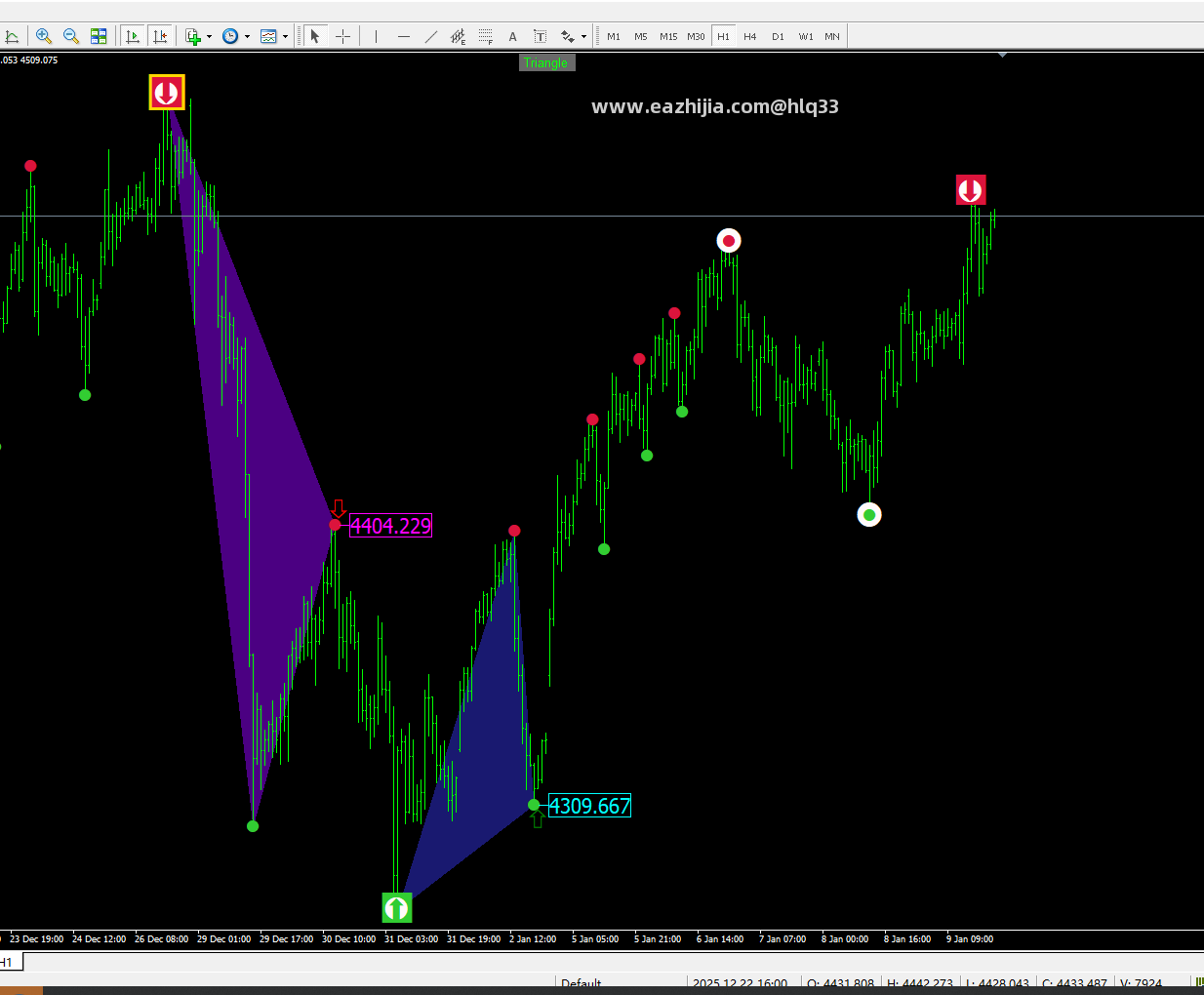Click the yellow-bordered red sell arrow marker
Viewport: 1204px width, 995px height.
(167, 93)
